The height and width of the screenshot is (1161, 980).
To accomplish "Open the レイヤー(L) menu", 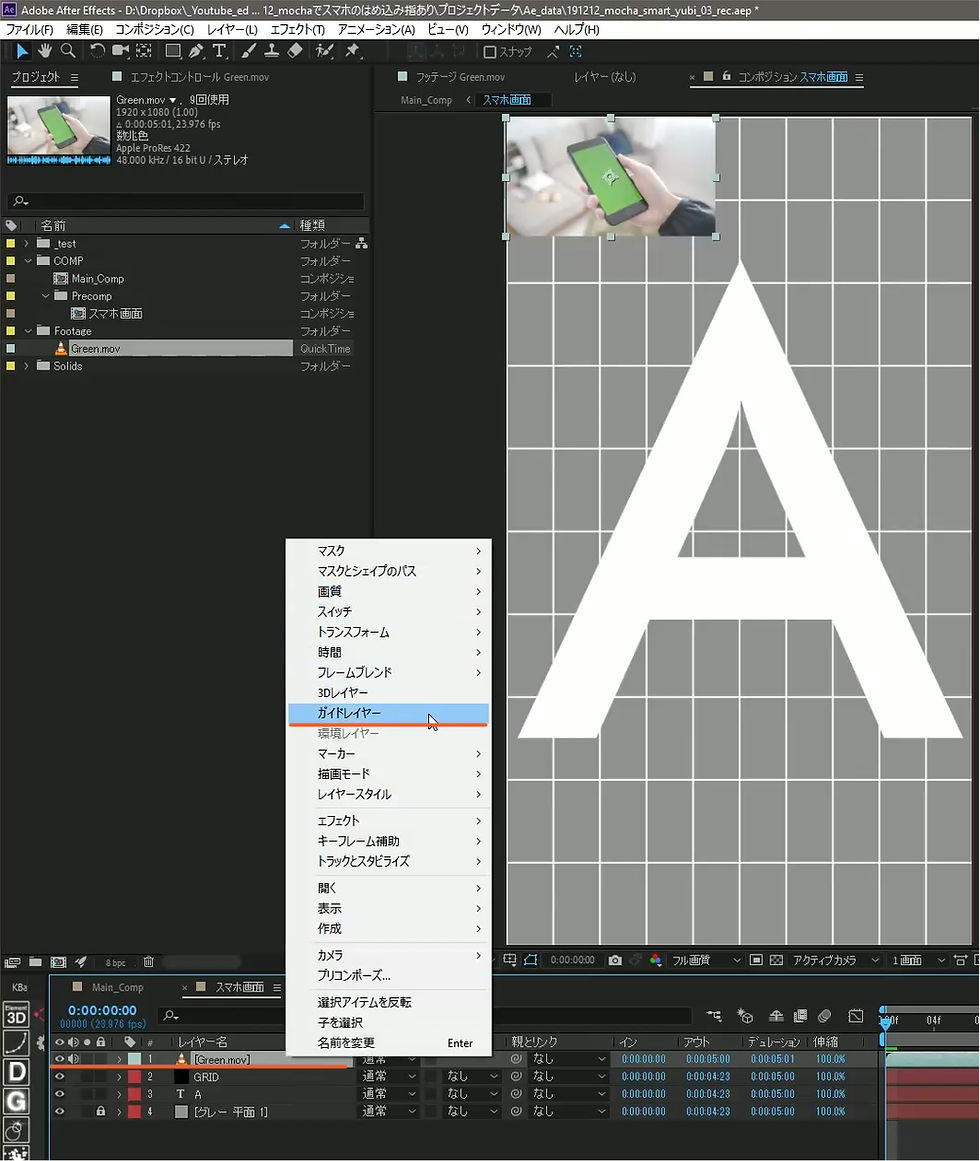I will 232,30.
